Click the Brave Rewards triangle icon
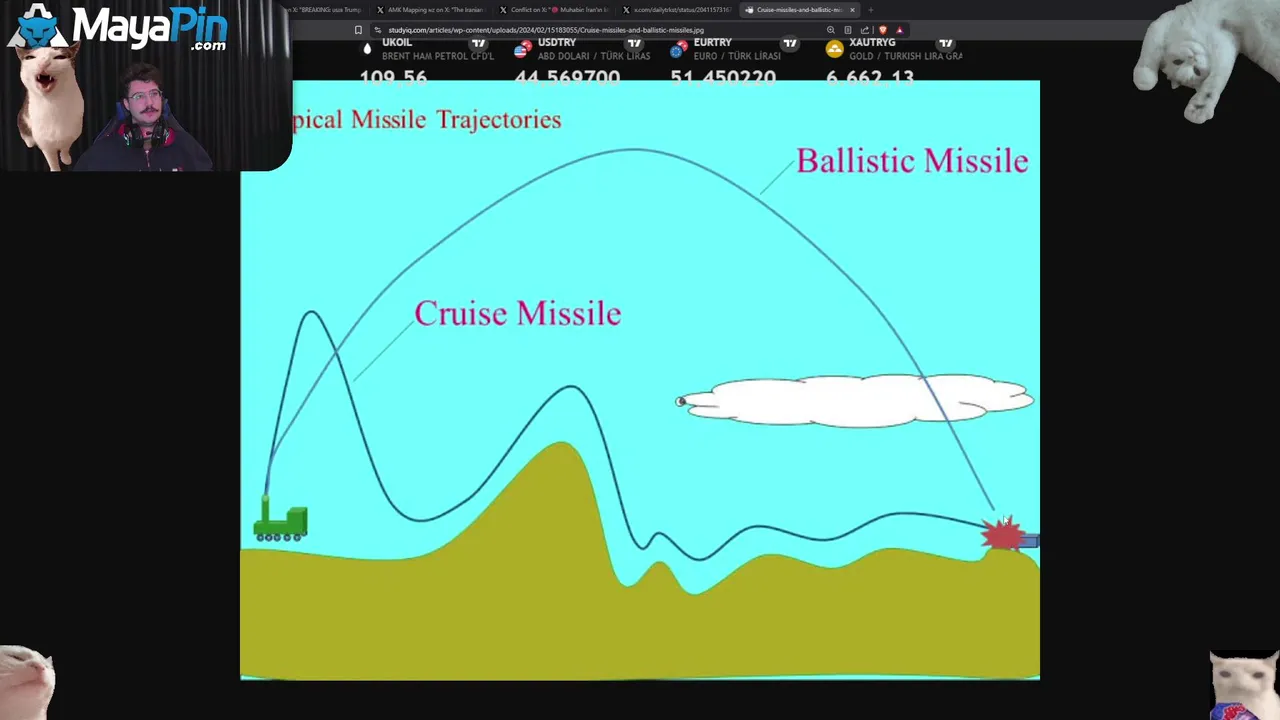This screenshot has height=720, width=1280. coord(899,30)
